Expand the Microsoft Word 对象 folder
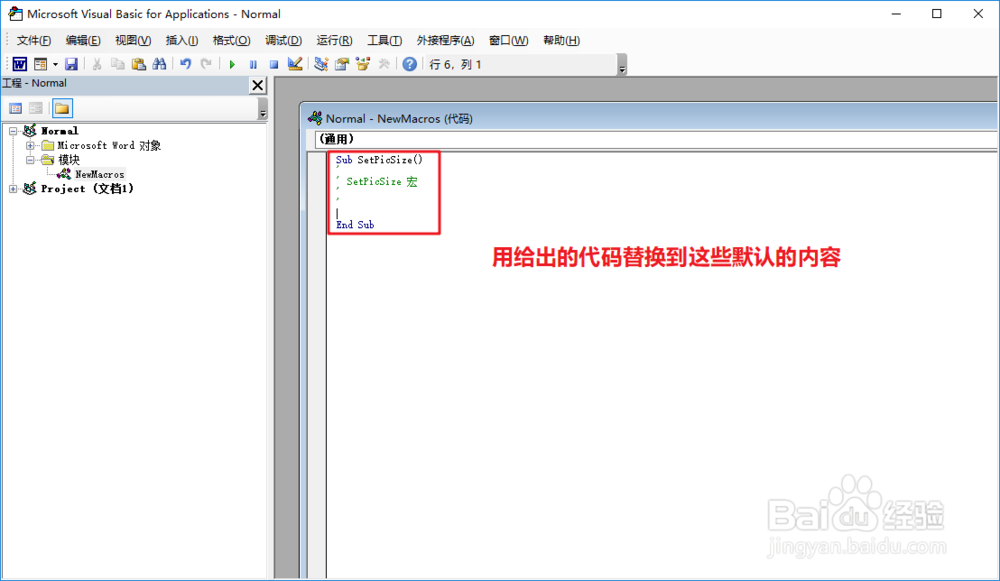The width and height of the screenshot is (1000, 581). pyautogui.click(x=30, y=145)
